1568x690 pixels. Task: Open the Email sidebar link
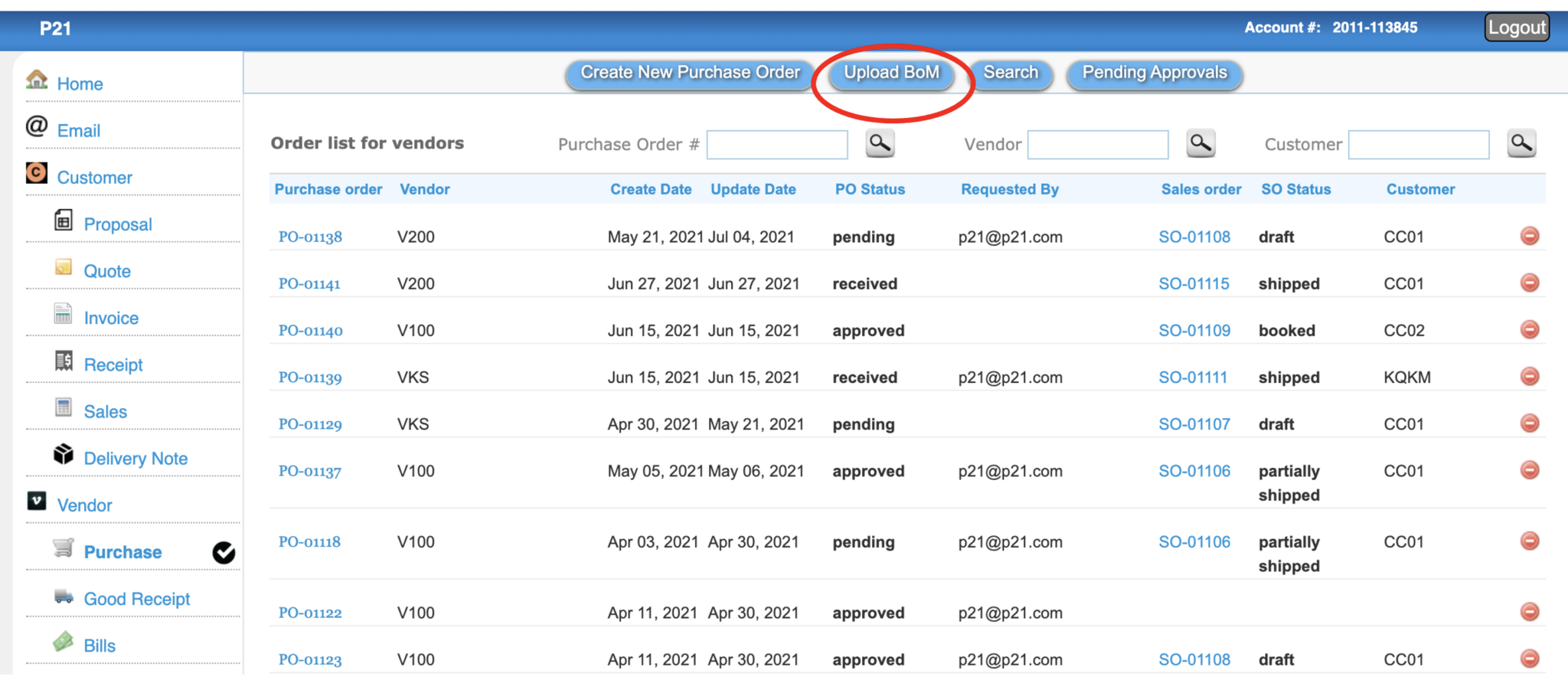click(79, 131)
